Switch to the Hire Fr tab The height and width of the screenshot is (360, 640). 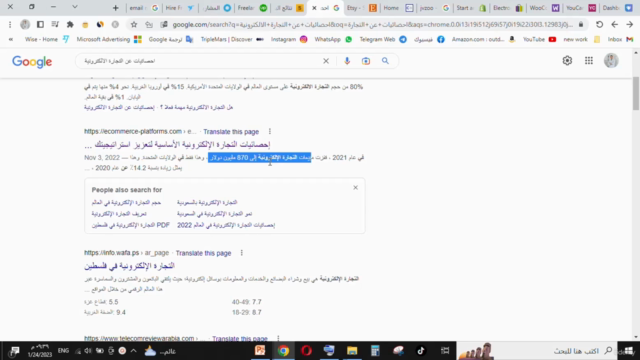click(x=180, y=8)
